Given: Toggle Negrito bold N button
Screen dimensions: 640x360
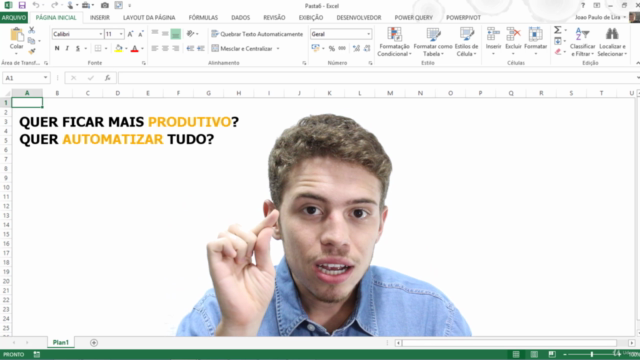Looking at the screenshot, I should coord(57,49).
